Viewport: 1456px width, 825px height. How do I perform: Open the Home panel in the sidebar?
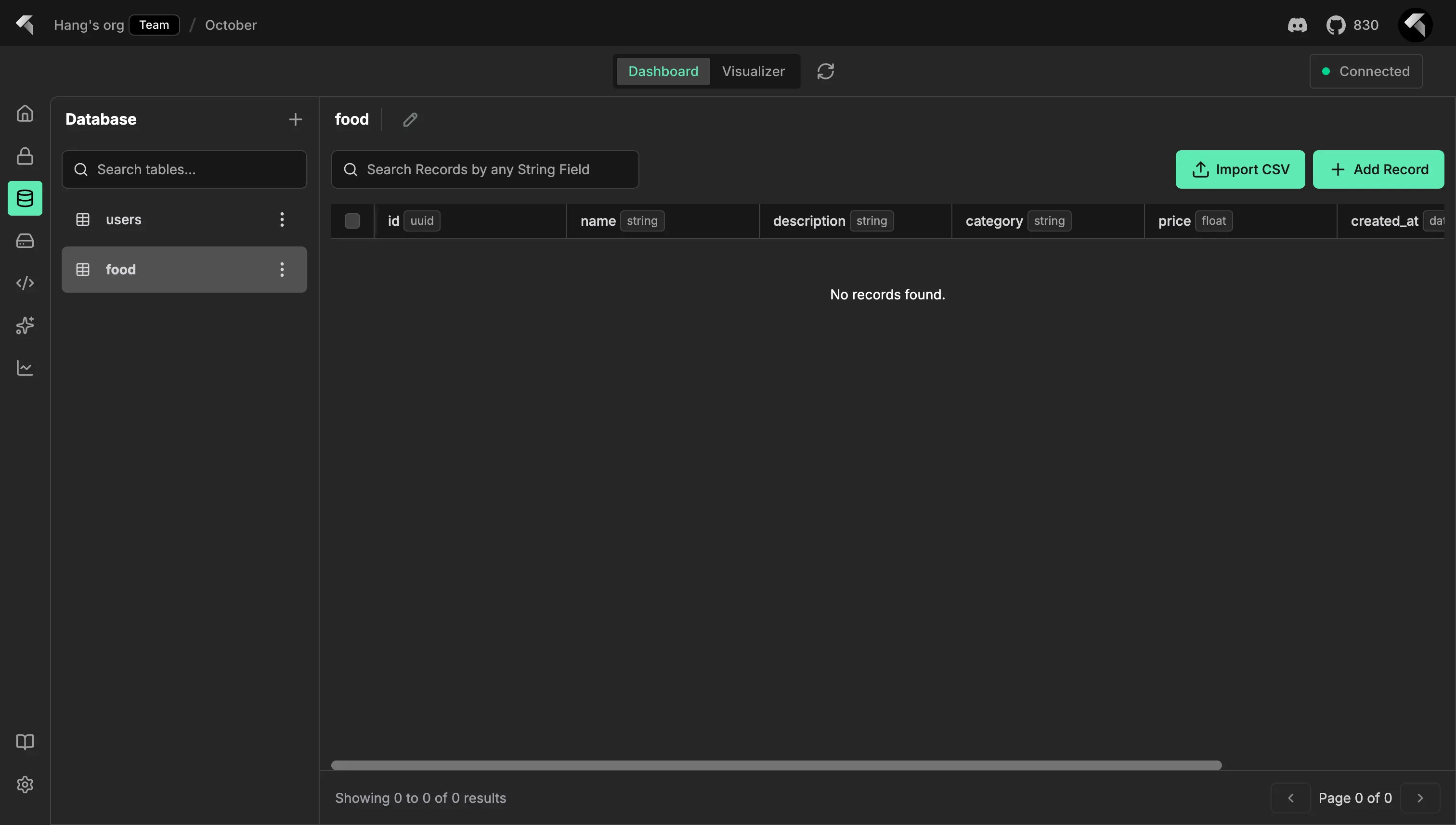coord(25,113)
